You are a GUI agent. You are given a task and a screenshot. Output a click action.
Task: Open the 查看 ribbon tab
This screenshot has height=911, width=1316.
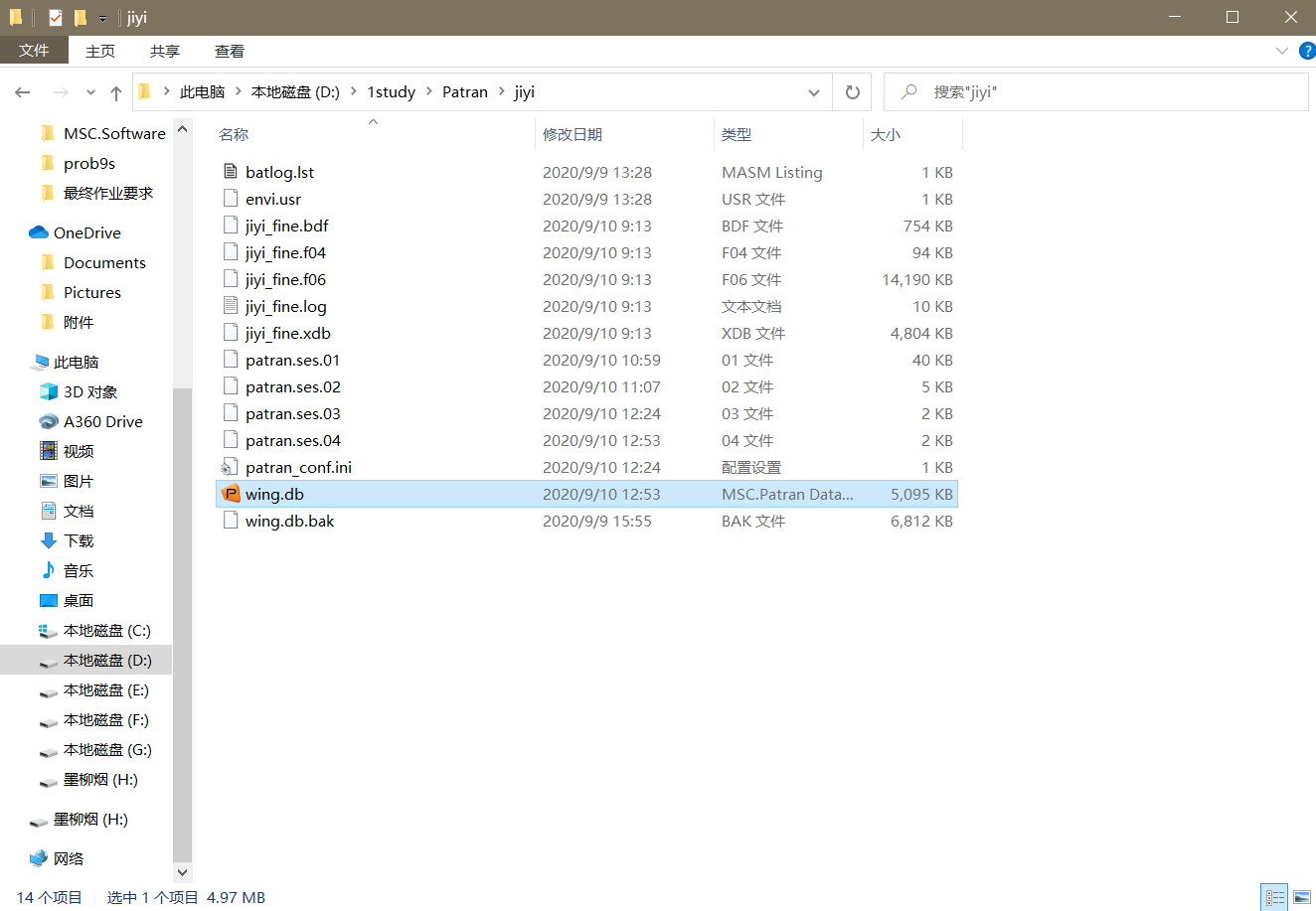(x=229, y=51)
